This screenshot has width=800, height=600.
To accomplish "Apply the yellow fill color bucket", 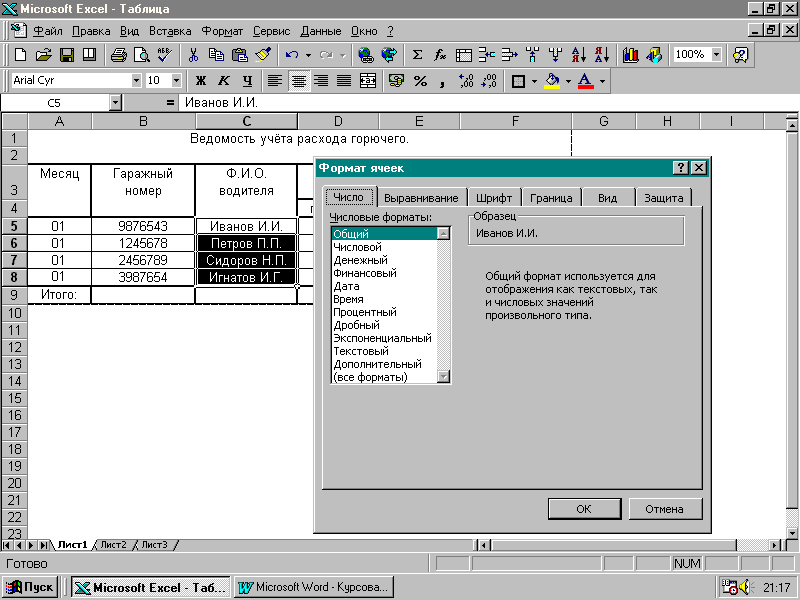I will (551, 80).
